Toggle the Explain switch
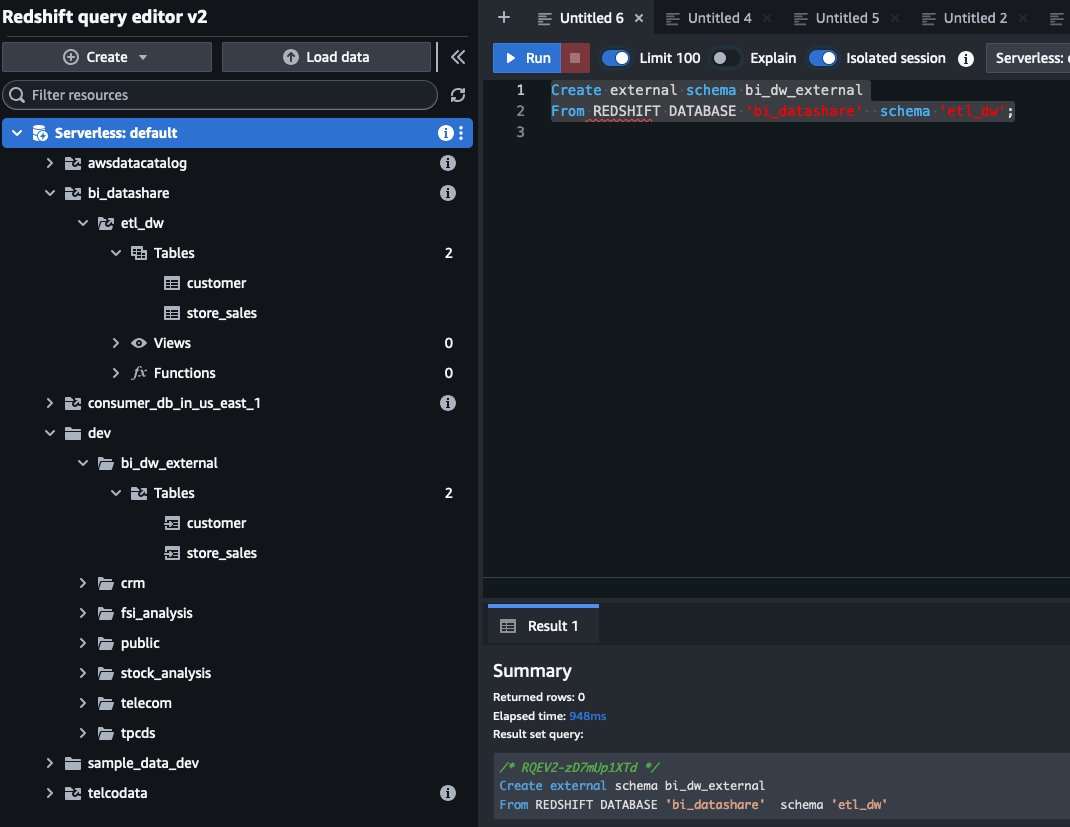The width and height of the screenshot is (1070, 827). pos(725,58)
